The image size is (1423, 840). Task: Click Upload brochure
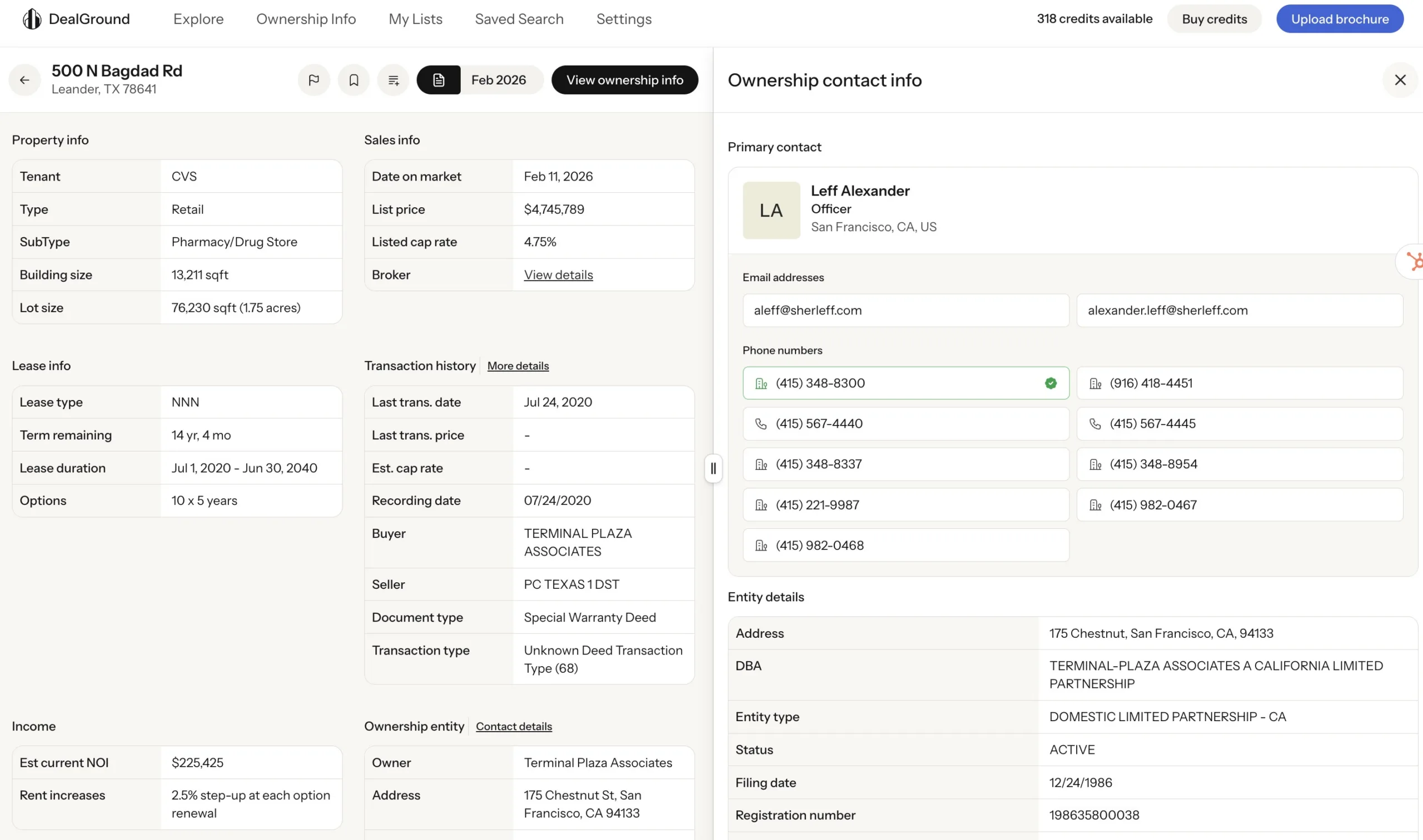[1339, 18]
